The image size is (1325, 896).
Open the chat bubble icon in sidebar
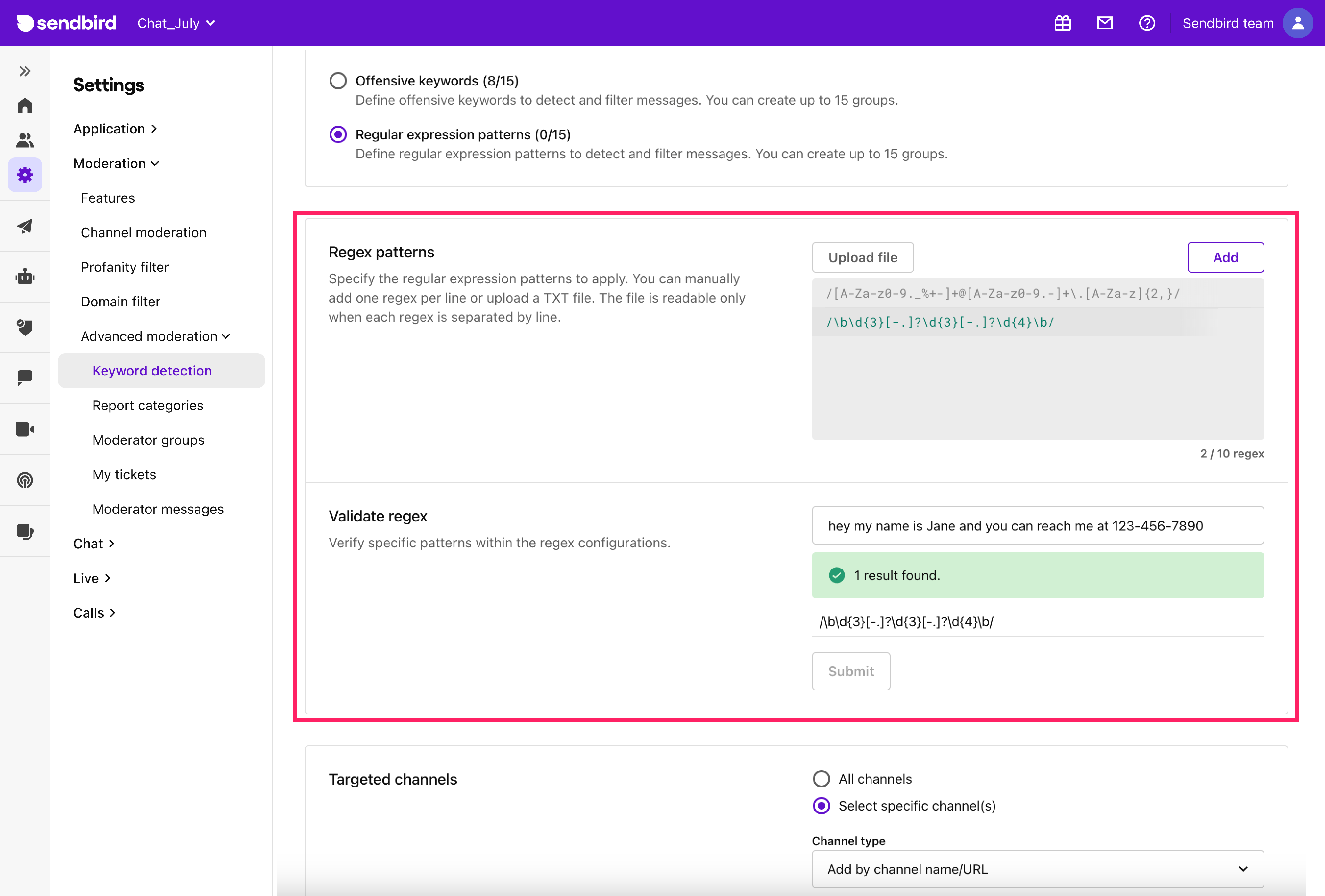[x=25, y=378]
